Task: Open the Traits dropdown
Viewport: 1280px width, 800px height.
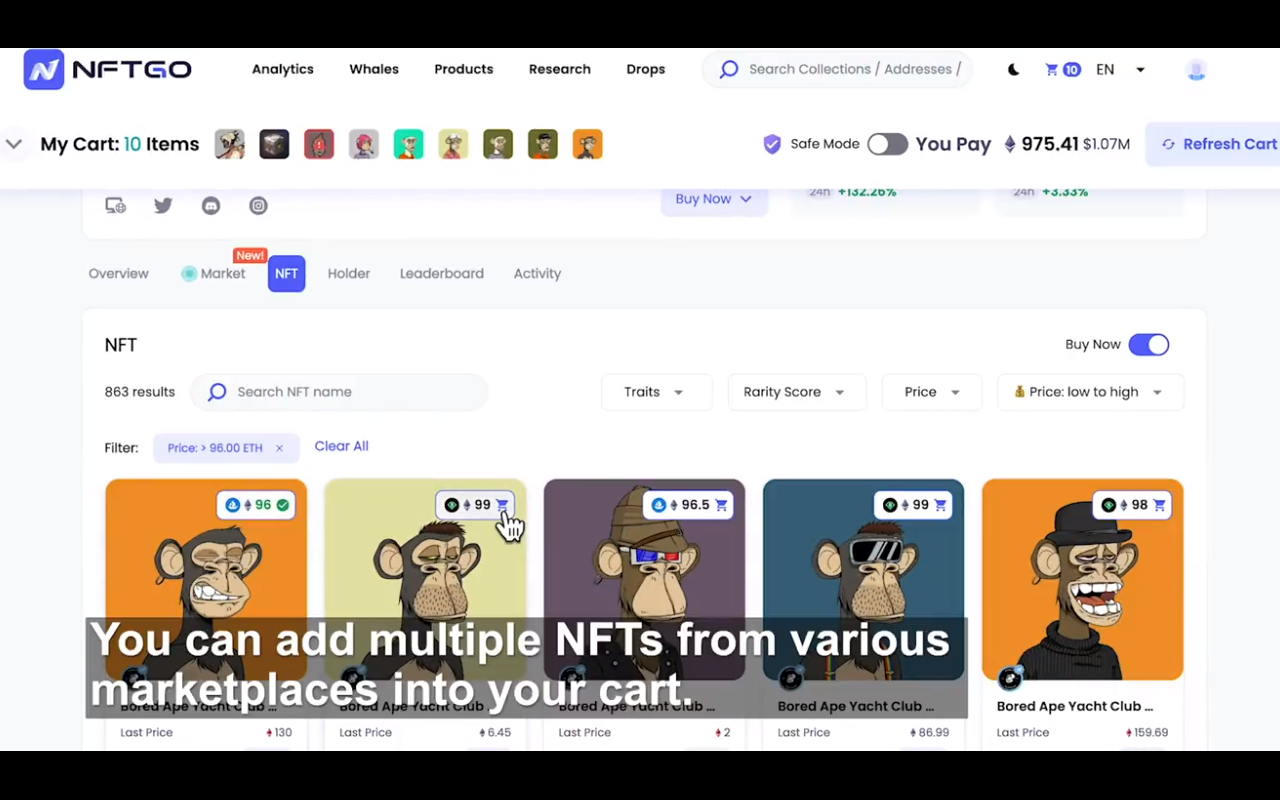Action: point(655,392)
